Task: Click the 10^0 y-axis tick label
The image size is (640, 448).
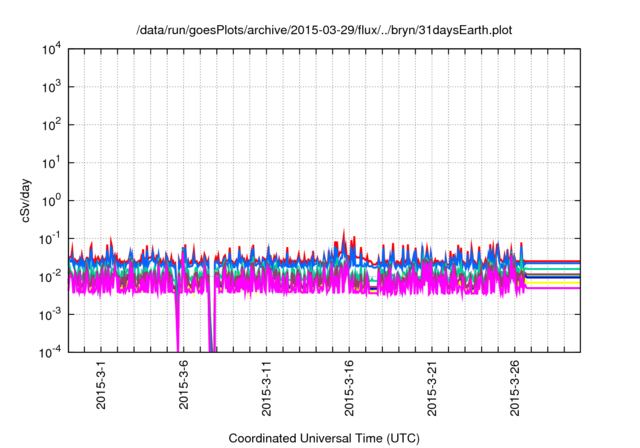Action: [x=52, y=200]
